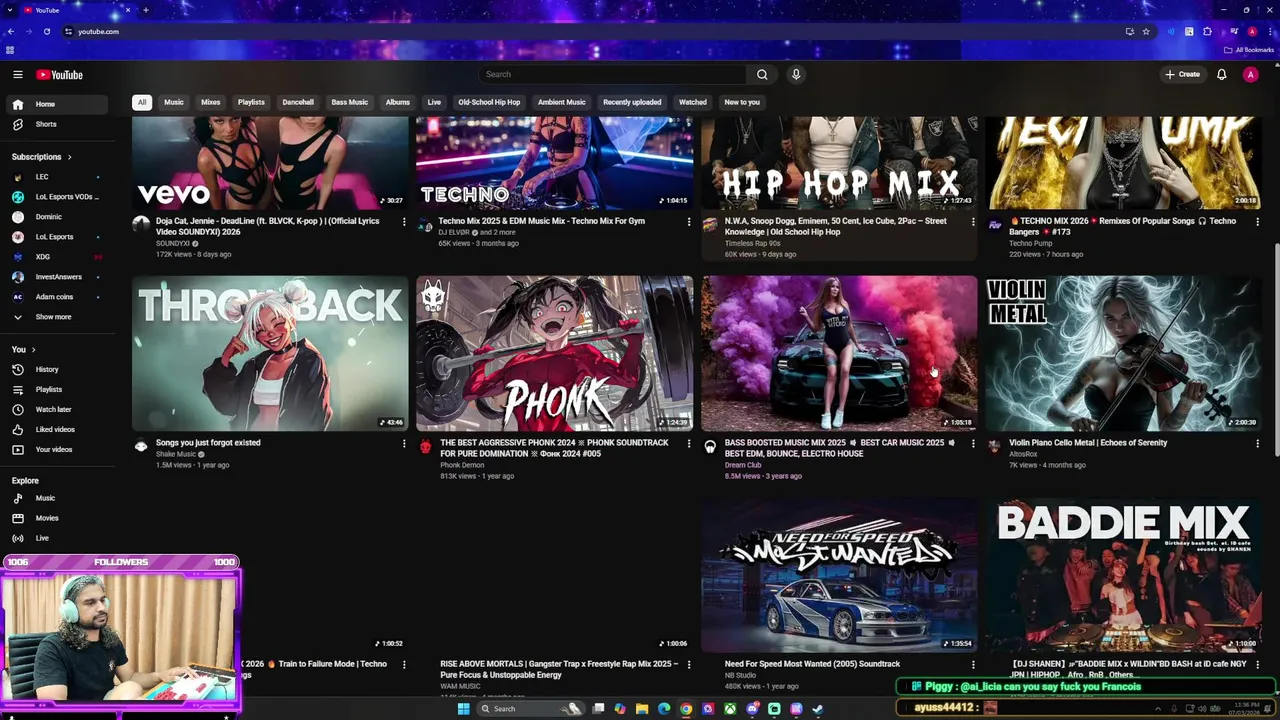The image size is (1280, 720).
Task: Open a new Chrome tab
Action: (x=146, y=10)
